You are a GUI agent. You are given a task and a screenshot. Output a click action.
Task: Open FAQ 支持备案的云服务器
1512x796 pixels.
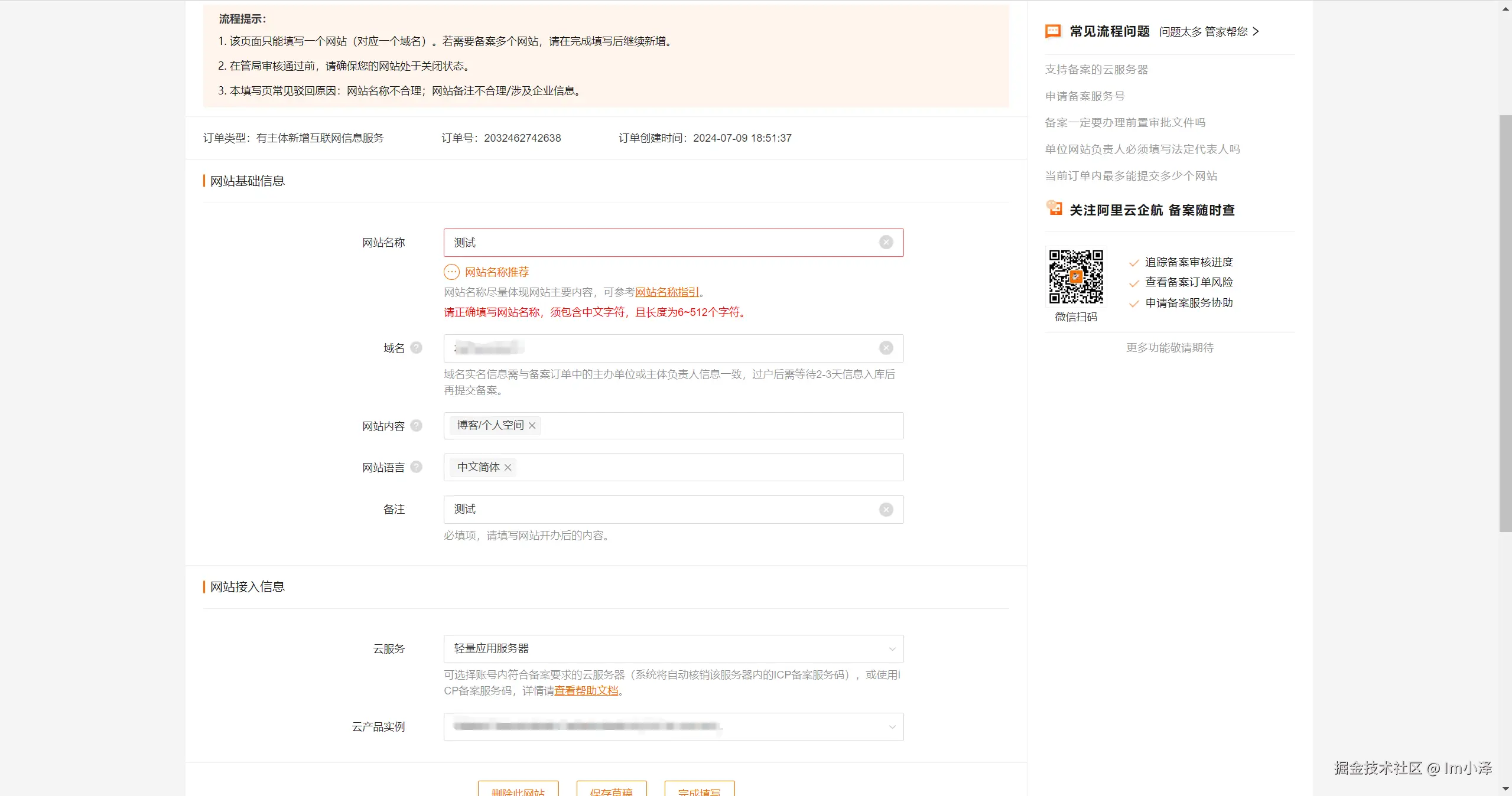1096,70
